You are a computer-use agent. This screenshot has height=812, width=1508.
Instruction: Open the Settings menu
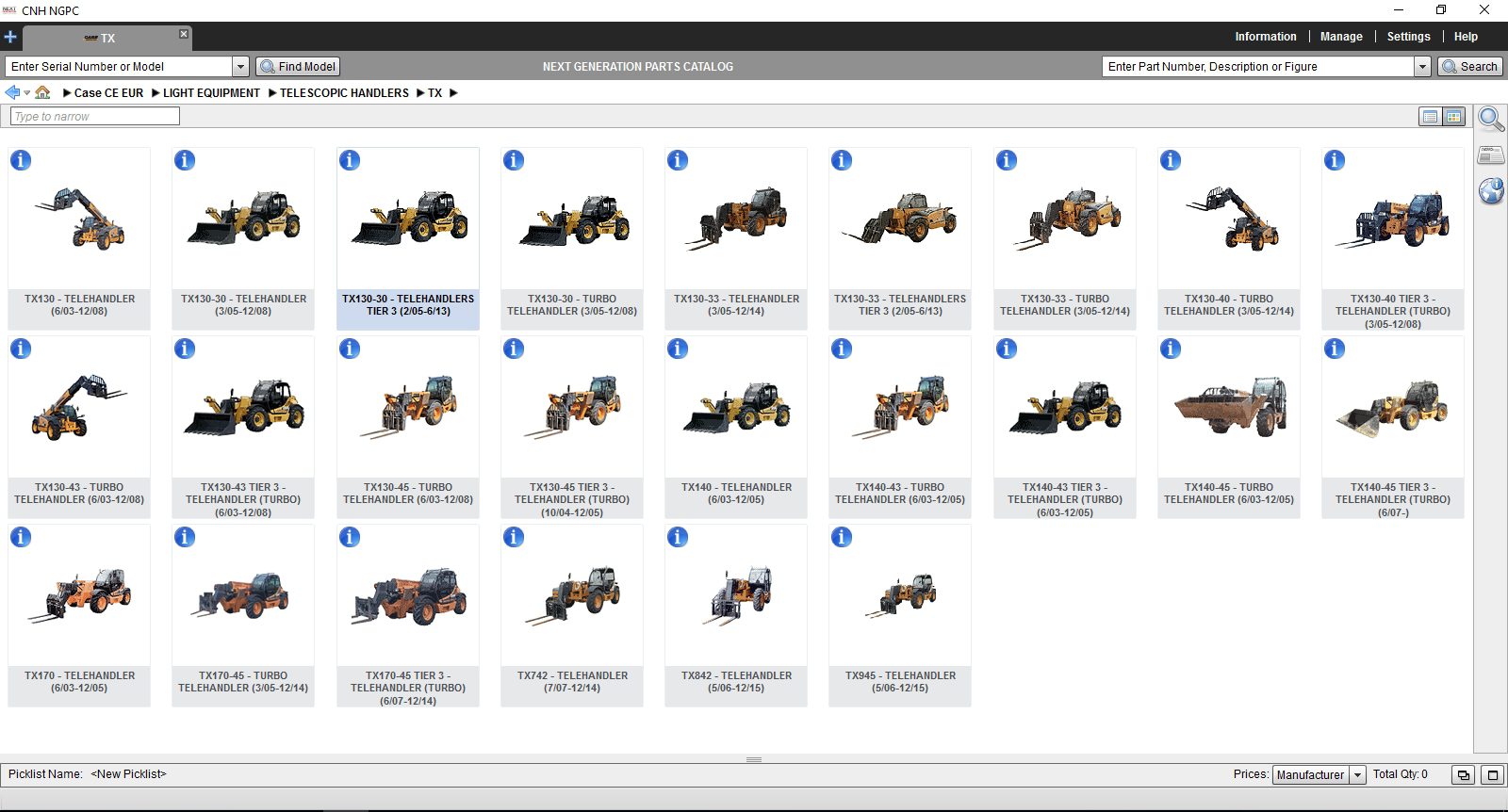[1408, 37]
